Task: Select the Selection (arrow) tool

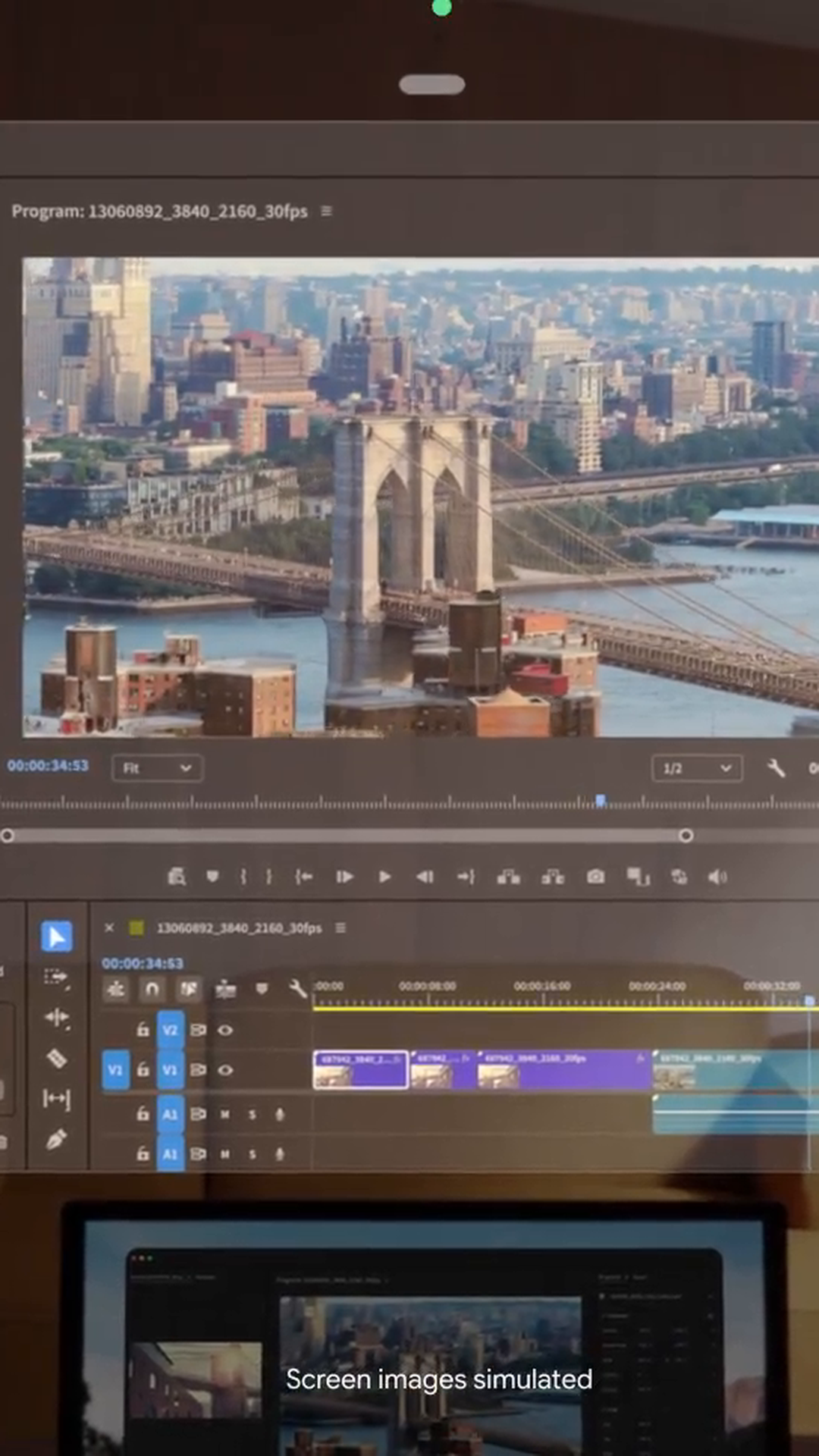Action: 57,937
